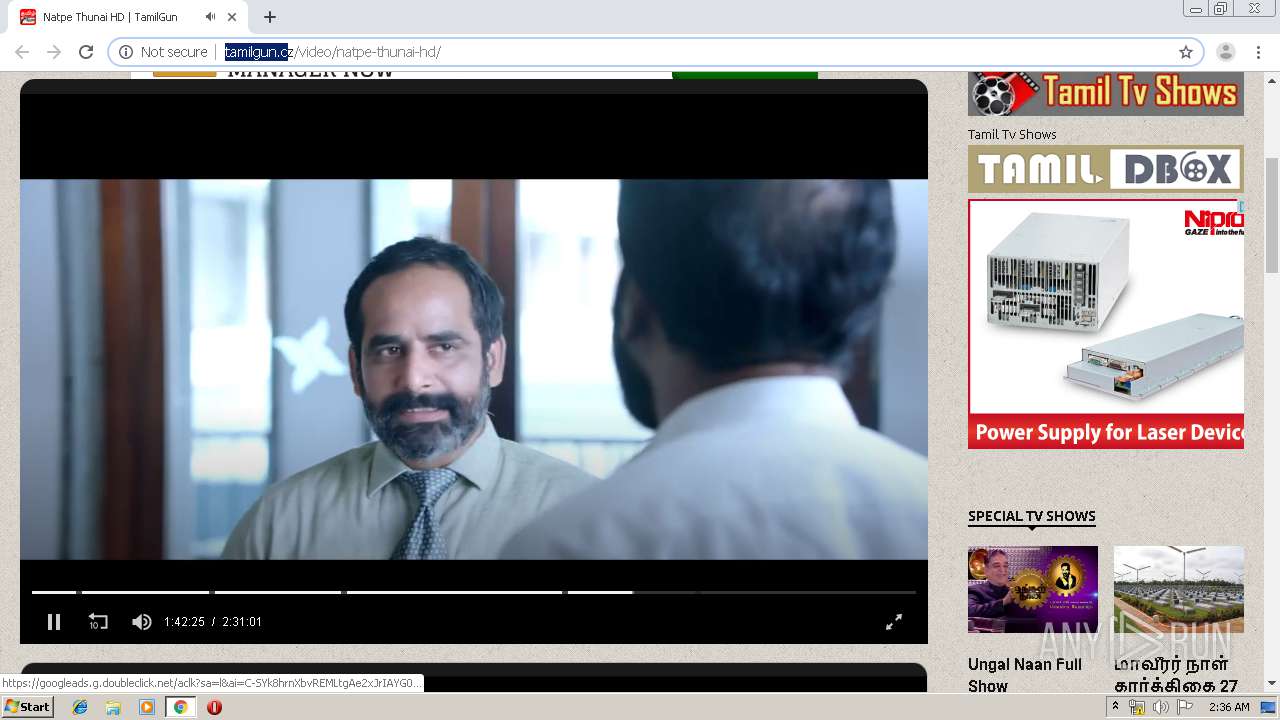The height and width of the screenshot is (720, 1280).
Task: Open the Tamil Tv Shows banner
Action: (1106, 94)
